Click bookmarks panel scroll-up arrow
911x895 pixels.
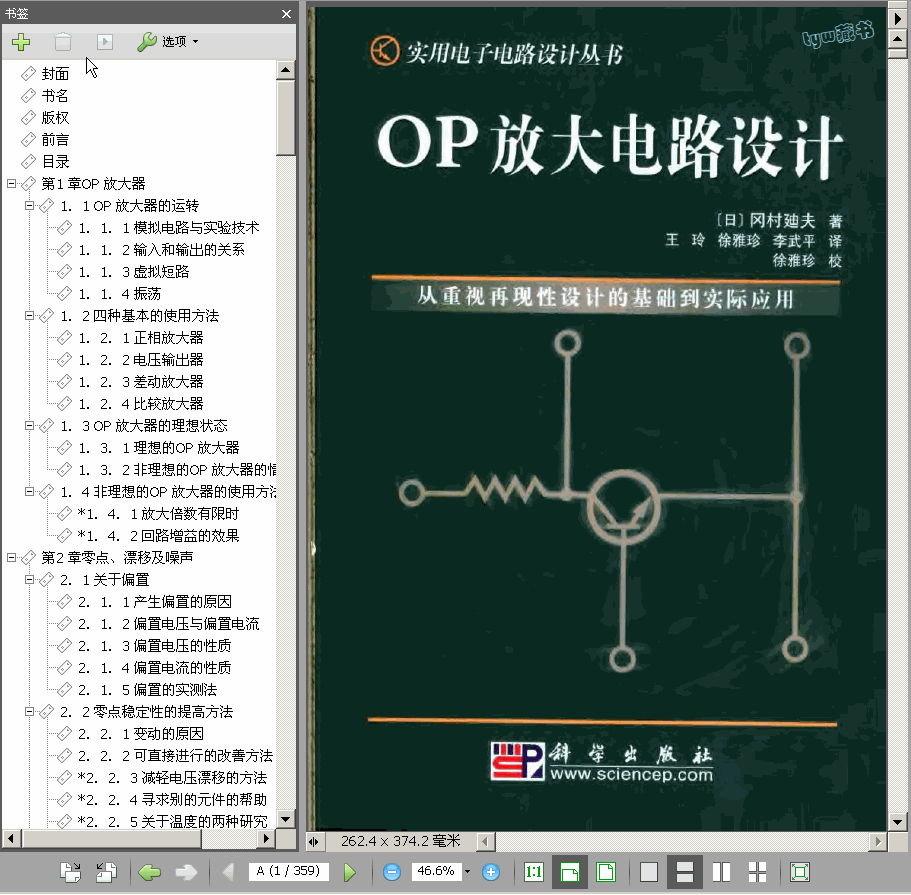point(285,70)
